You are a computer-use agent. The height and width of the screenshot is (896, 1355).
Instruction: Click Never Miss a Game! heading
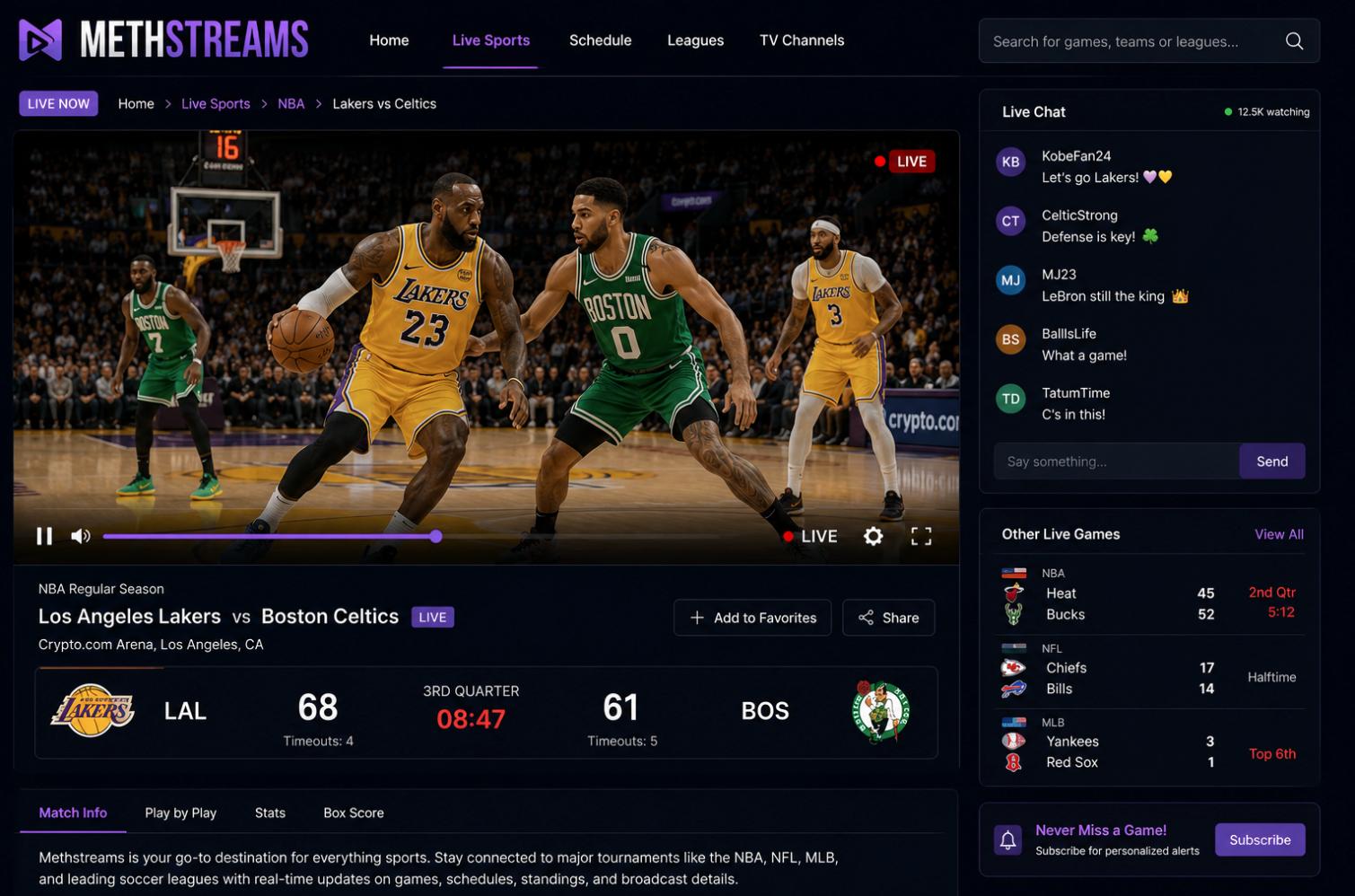pos(1101,830)
